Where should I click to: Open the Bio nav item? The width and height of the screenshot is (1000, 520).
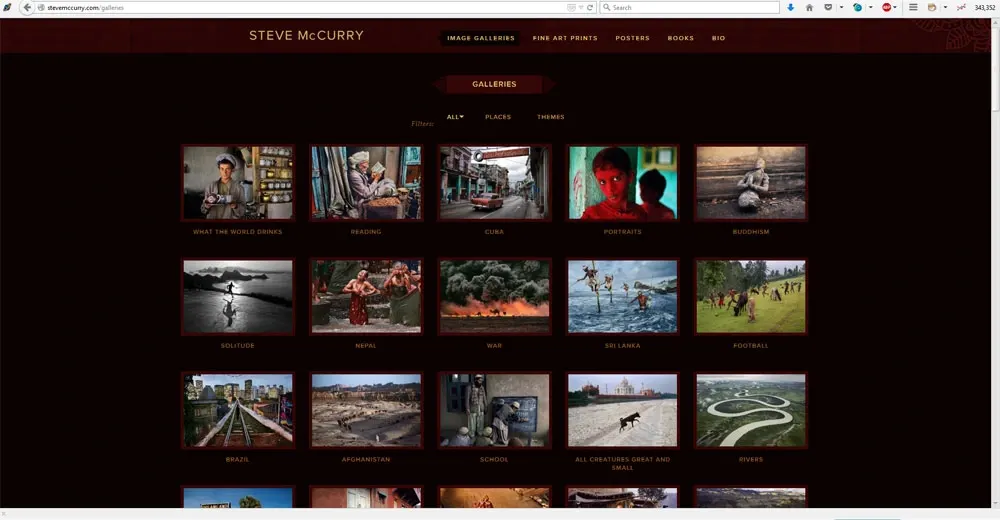(x=718, y=38)
